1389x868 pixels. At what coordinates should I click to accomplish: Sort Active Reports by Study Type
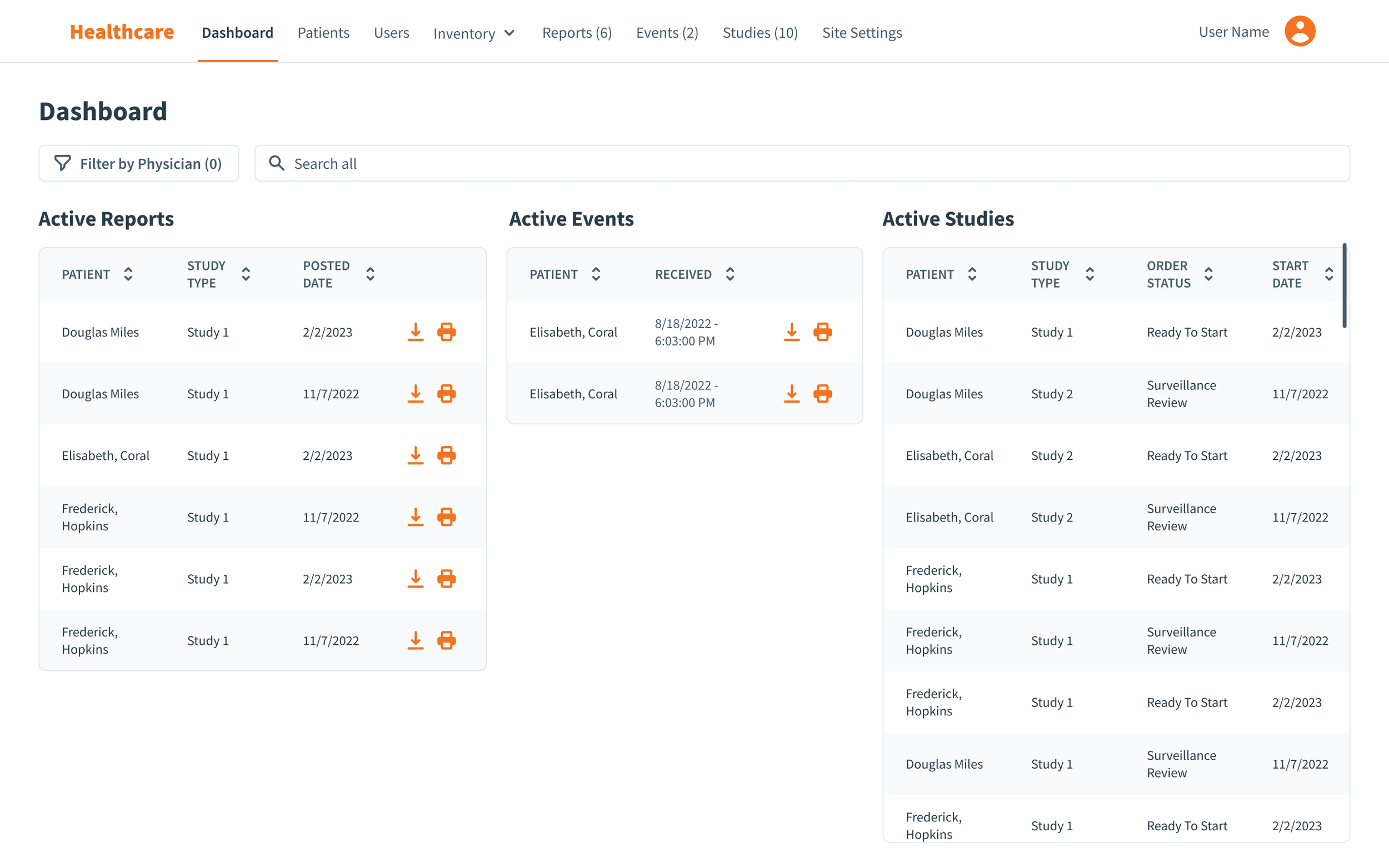246,274
